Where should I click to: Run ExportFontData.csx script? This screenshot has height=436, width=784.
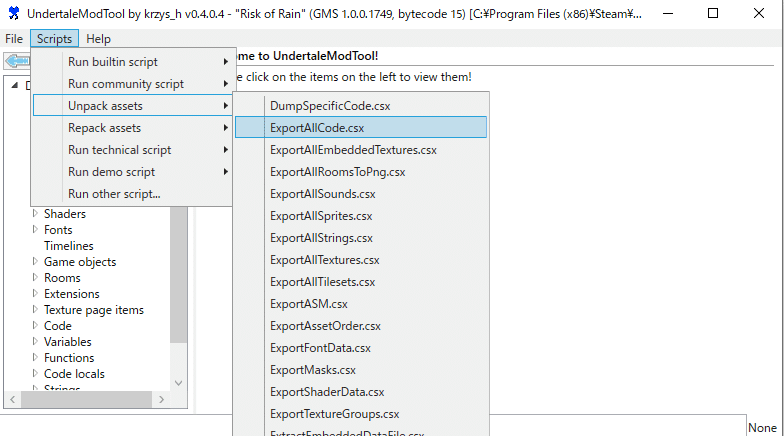pos(360,348)
